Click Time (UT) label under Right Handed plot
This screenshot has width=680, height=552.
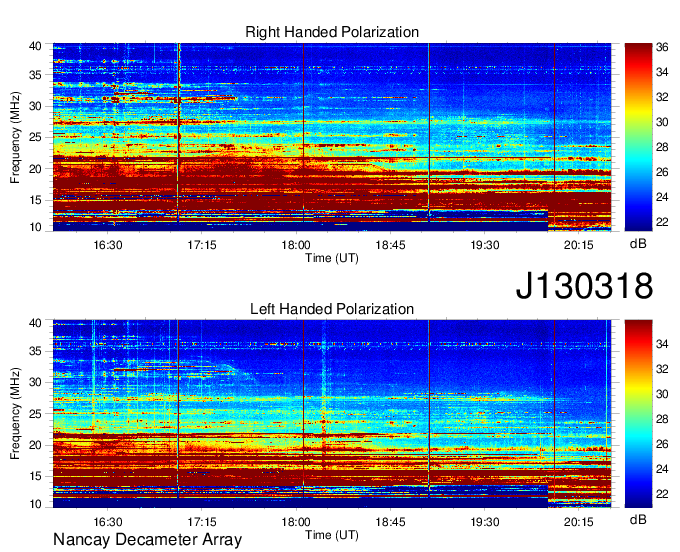[332, 258]
